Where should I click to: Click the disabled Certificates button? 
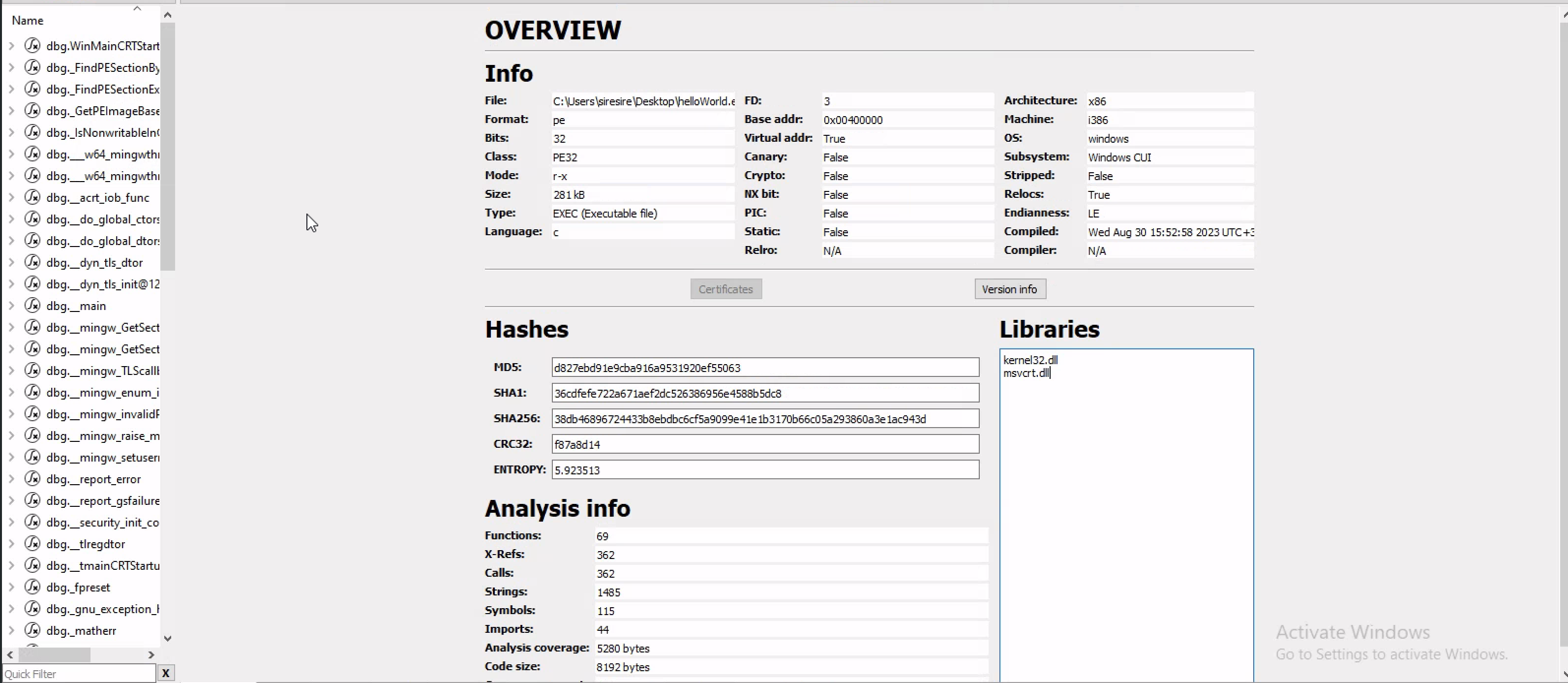click(x=725, y=289)
